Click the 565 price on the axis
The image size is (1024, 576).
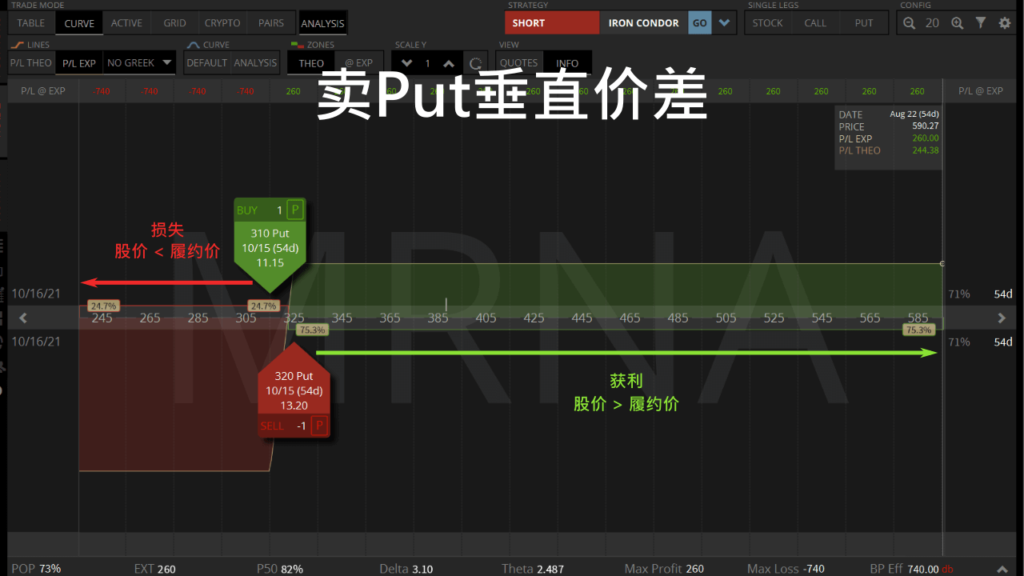[x=870, y=318]
